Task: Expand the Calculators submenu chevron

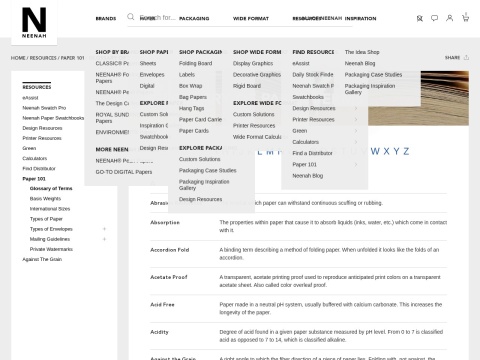Action: 356,142
